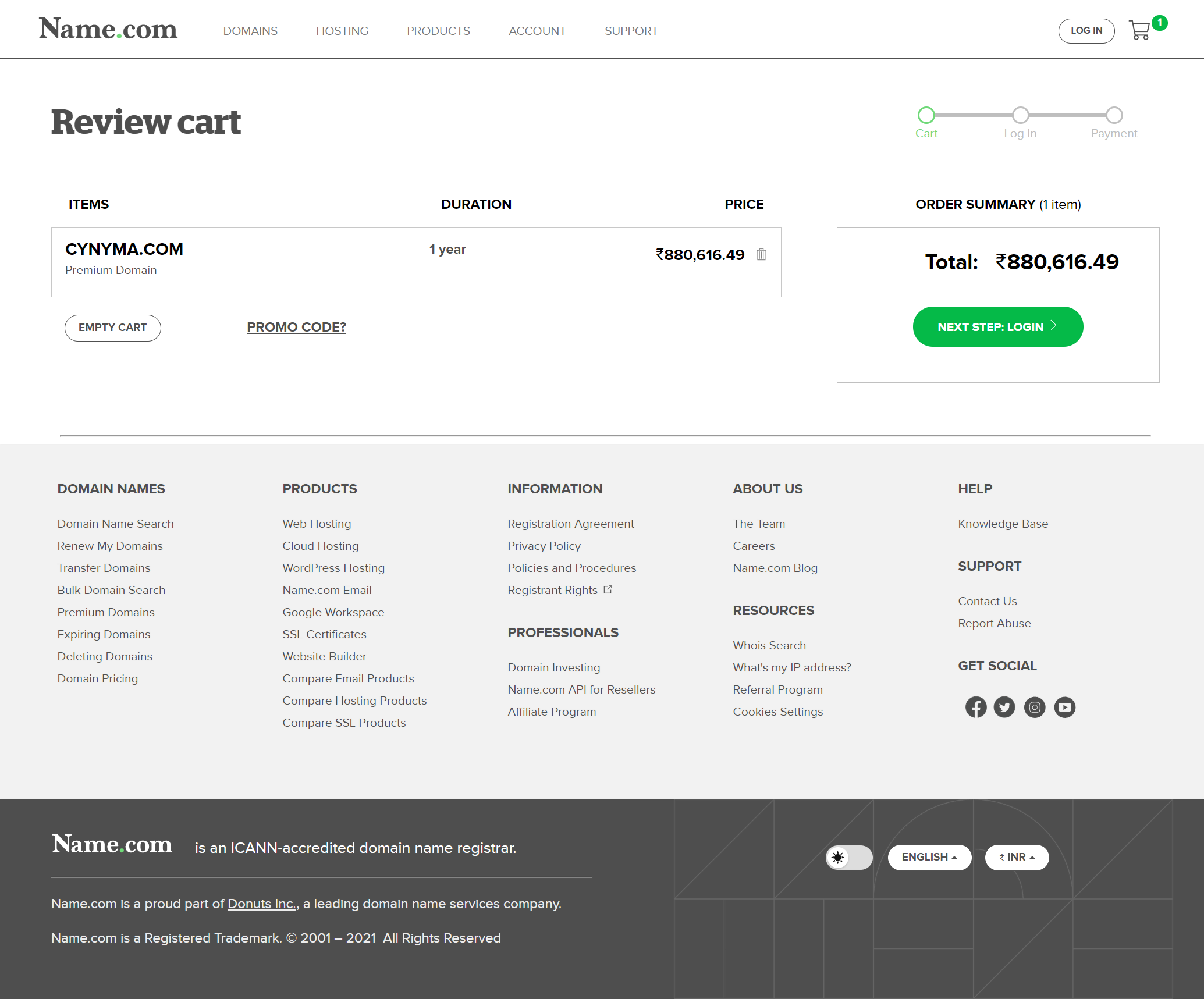This screenshot has height=999, width=1204.
Task: Open the Web Hosting link
Action: click(317, 524)
